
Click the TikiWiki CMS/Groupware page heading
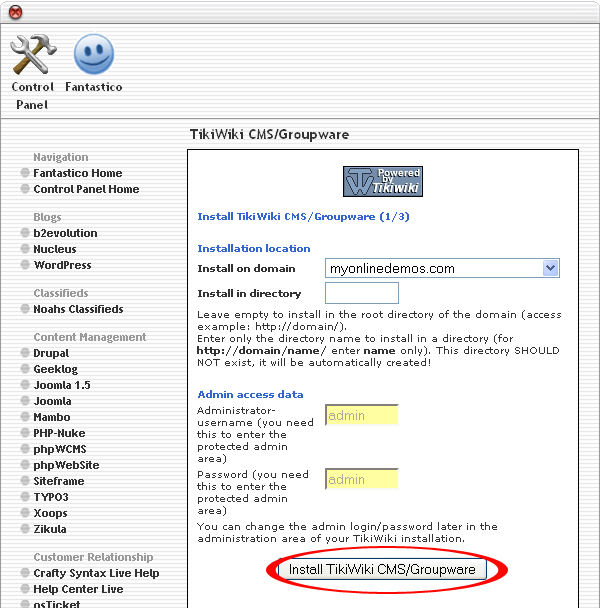(269, 135)
